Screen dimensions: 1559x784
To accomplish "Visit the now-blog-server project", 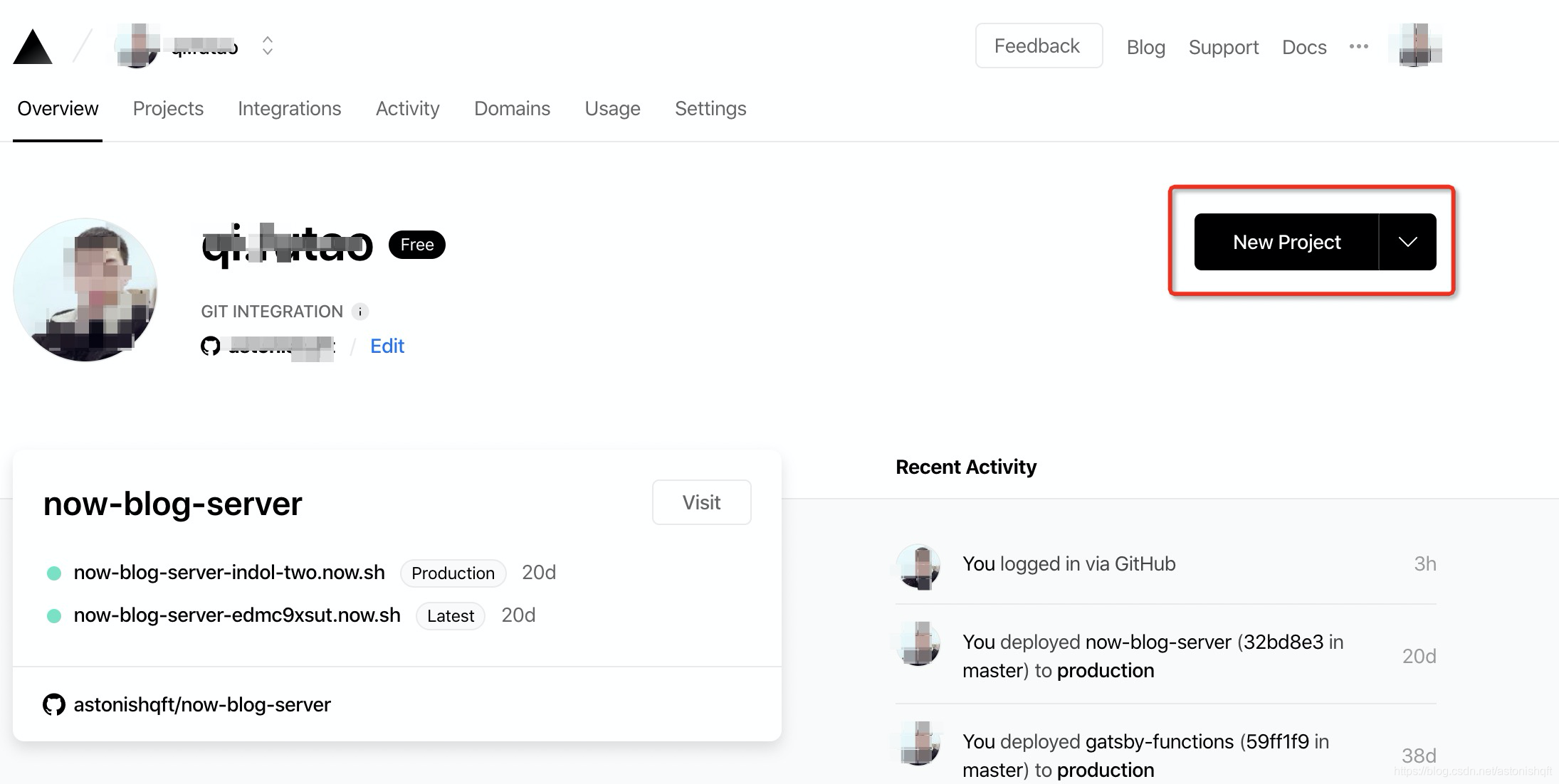I will tap(701, 502).
